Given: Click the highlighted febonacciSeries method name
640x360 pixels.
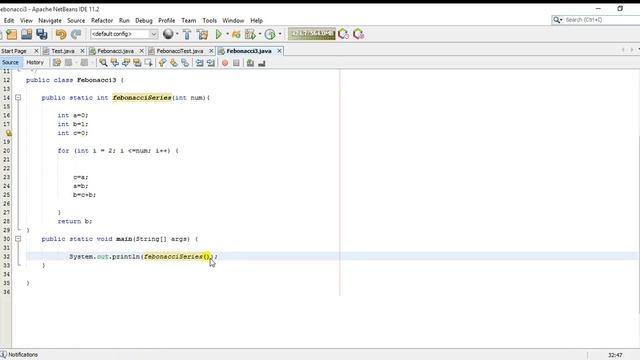Looking at the screenshot, I should click(x=142, y=98).
